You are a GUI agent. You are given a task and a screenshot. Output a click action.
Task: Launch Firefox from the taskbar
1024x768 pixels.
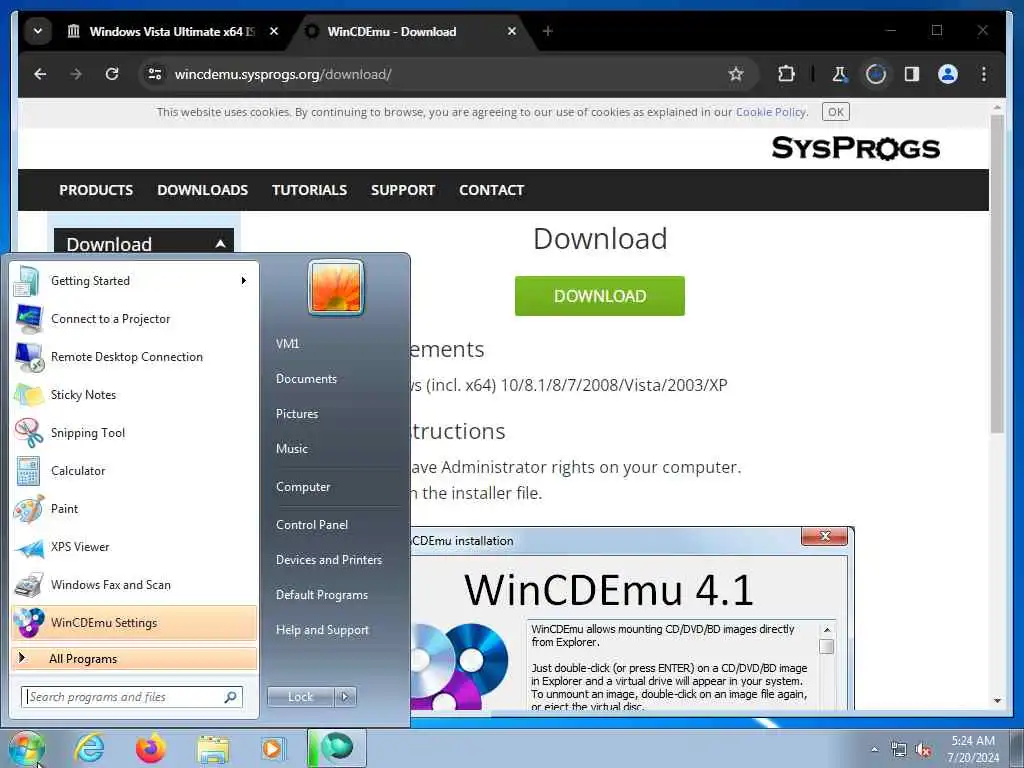(x=150, y=748)
